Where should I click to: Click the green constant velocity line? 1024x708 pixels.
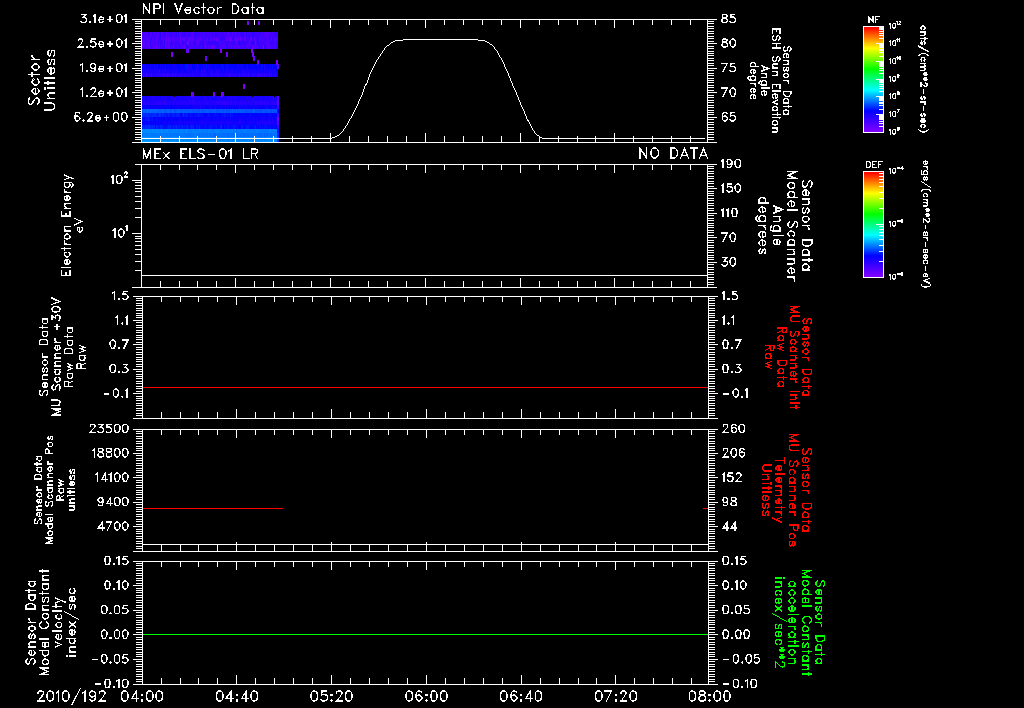click(424, 634)
